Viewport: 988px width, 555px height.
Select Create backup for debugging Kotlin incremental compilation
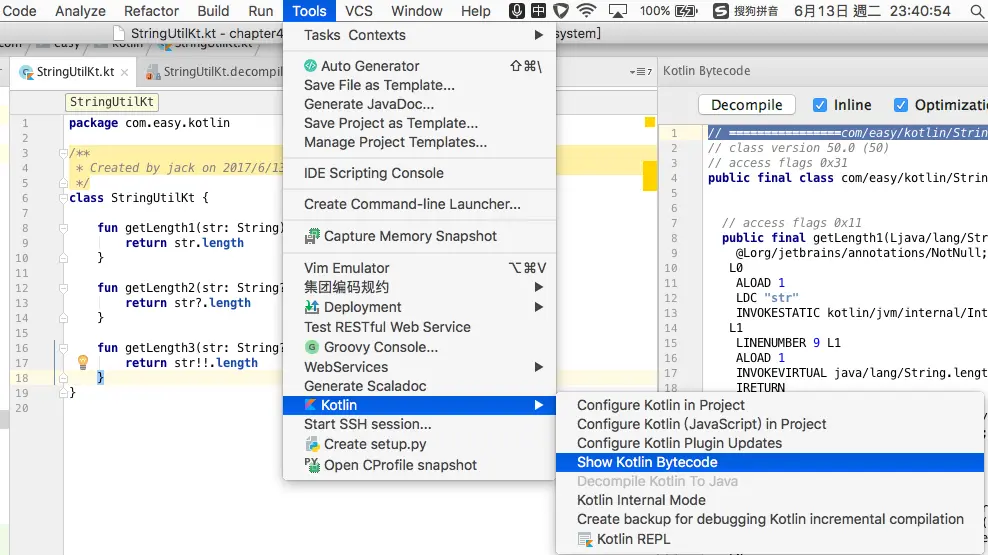point(770,519)
